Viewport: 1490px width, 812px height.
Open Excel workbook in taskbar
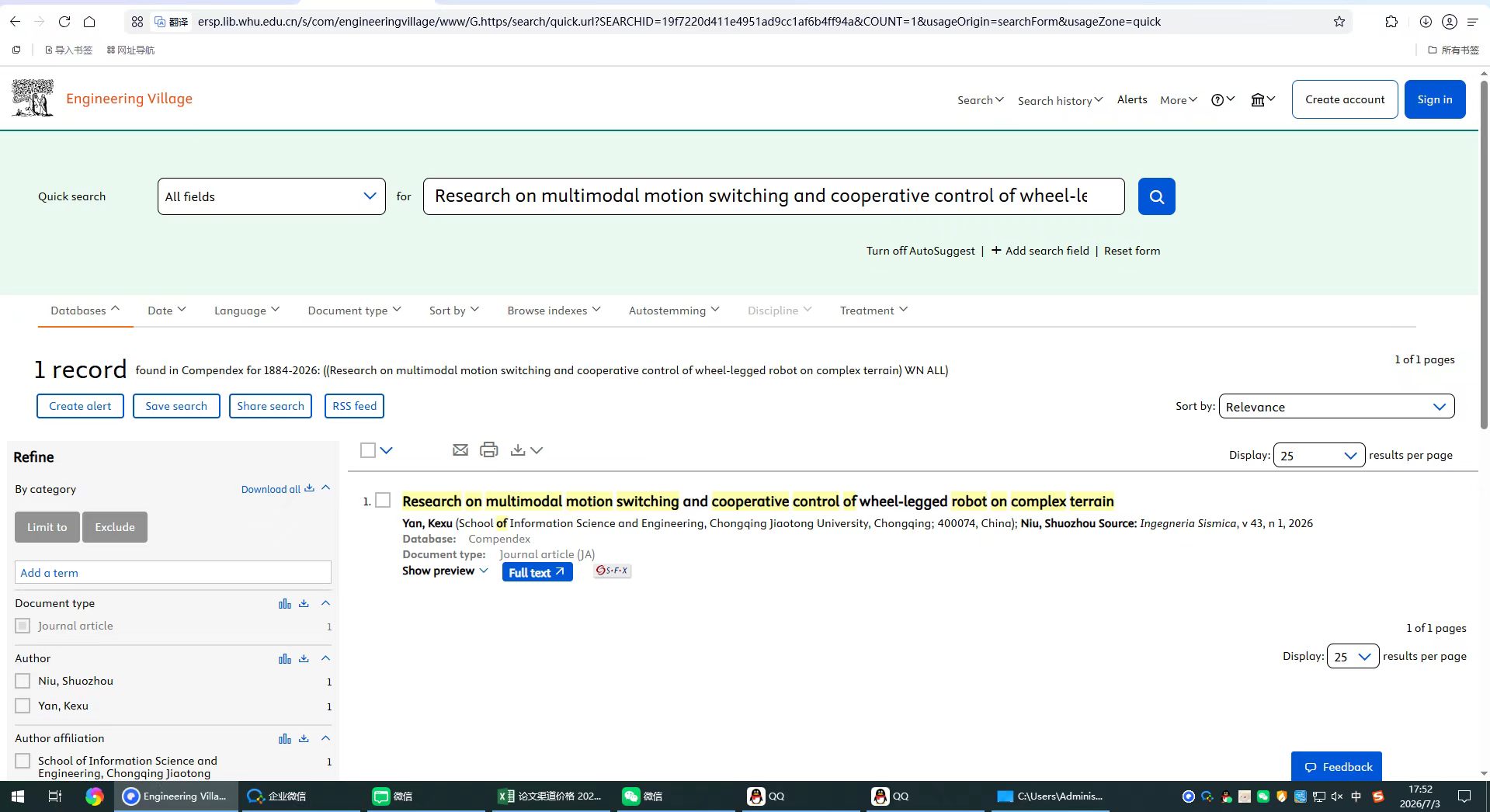coord(550,796)
